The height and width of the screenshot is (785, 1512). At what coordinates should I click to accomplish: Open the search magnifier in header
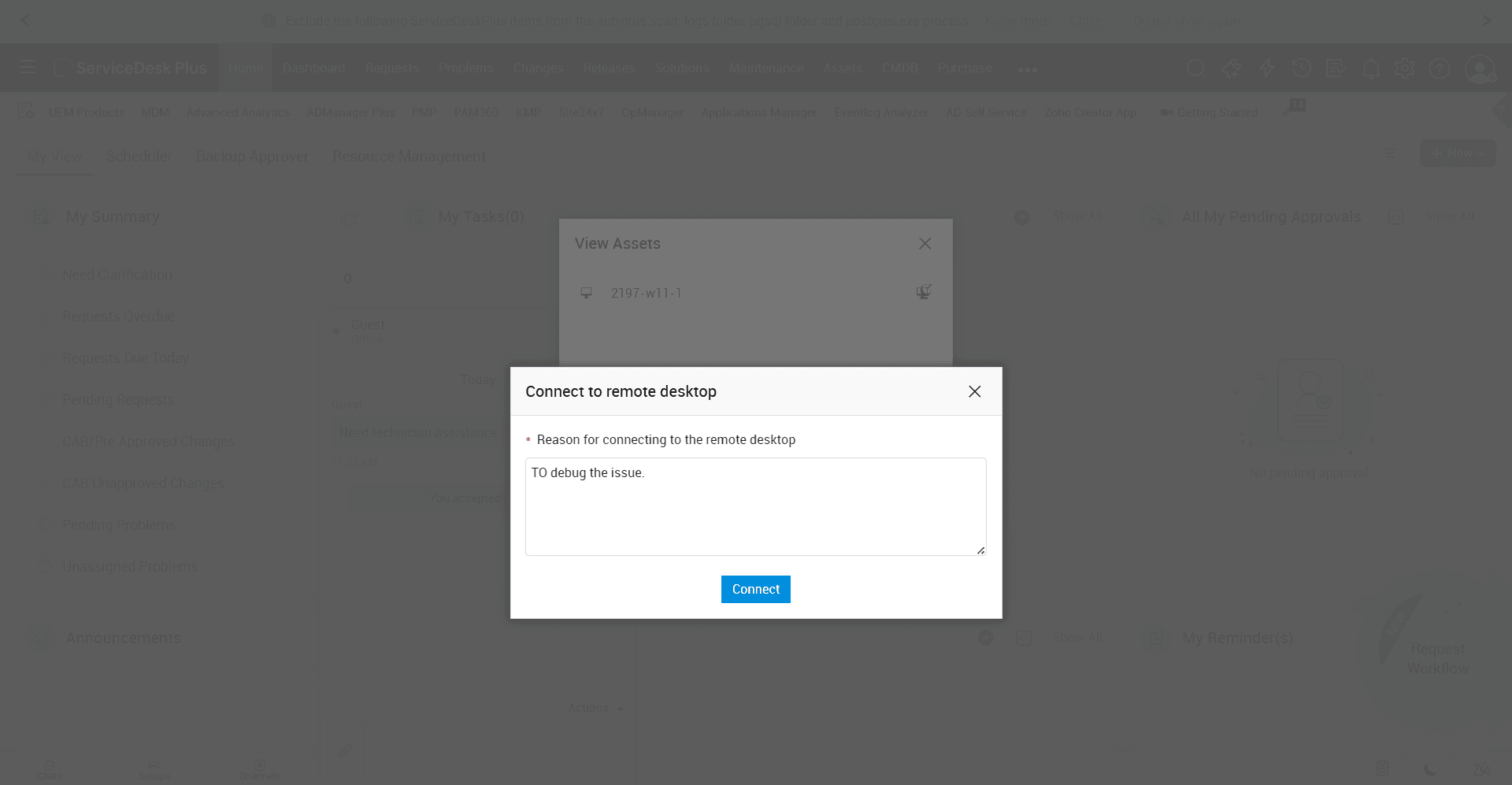click(x=1196, y=69)
